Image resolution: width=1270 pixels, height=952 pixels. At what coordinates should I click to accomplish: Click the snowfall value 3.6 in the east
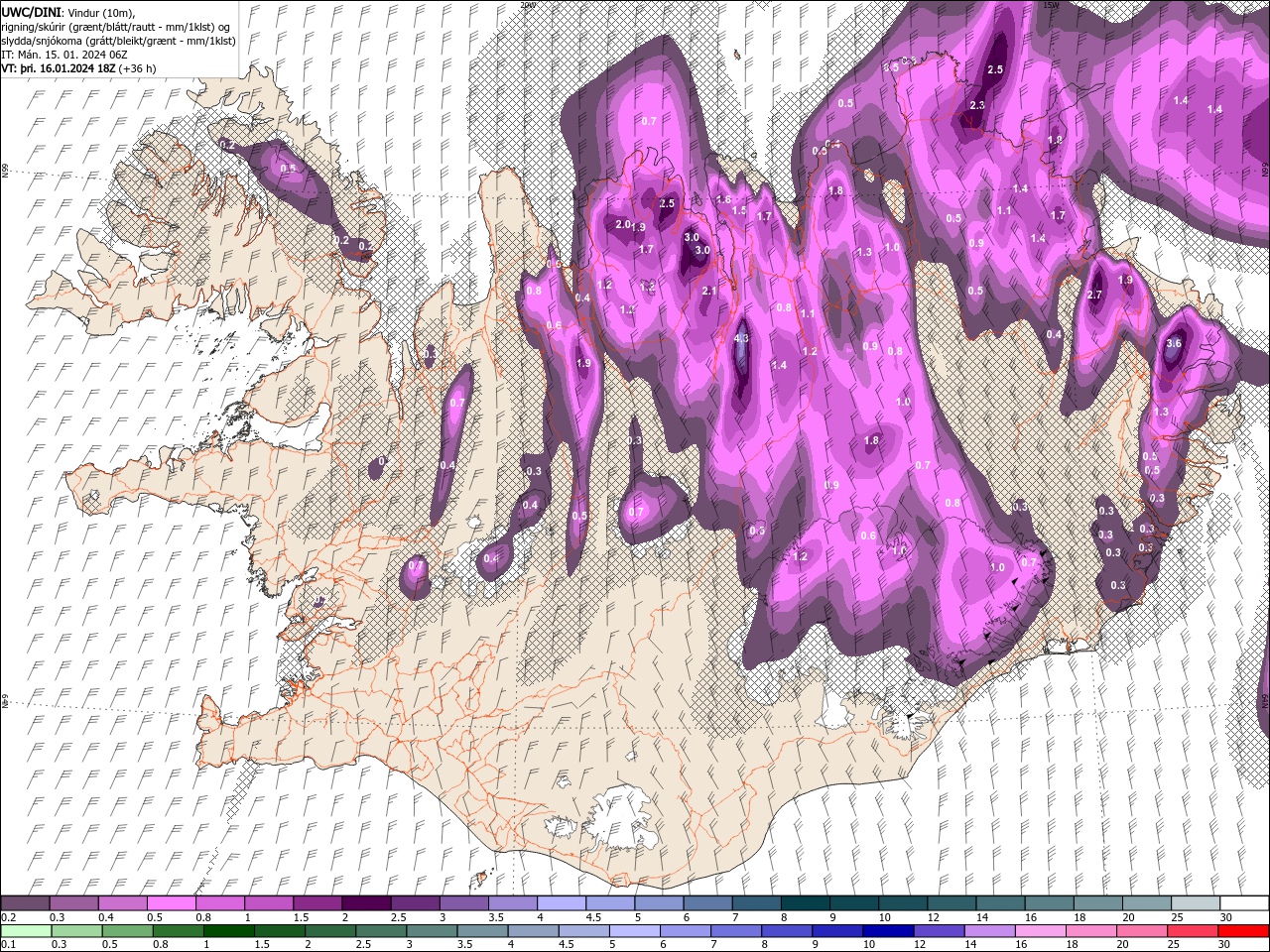click(1175, 343)
